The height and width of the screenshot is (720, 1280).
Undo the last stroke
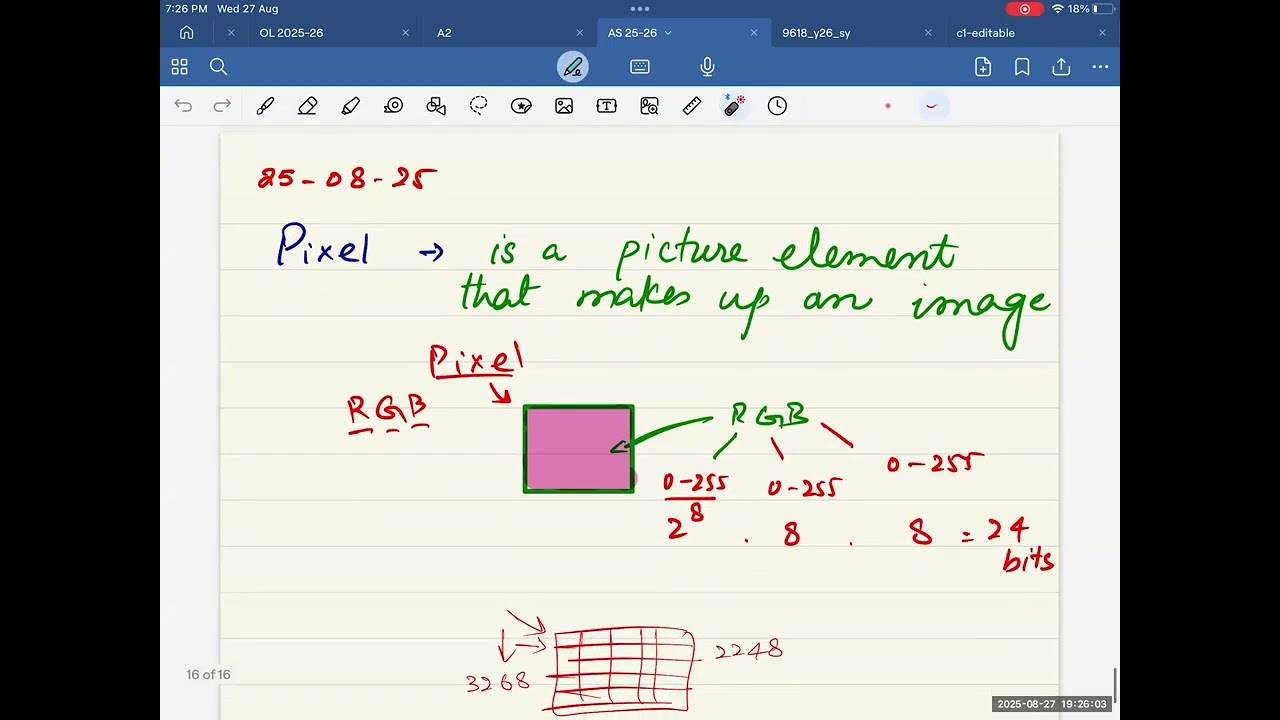(183, 106)
